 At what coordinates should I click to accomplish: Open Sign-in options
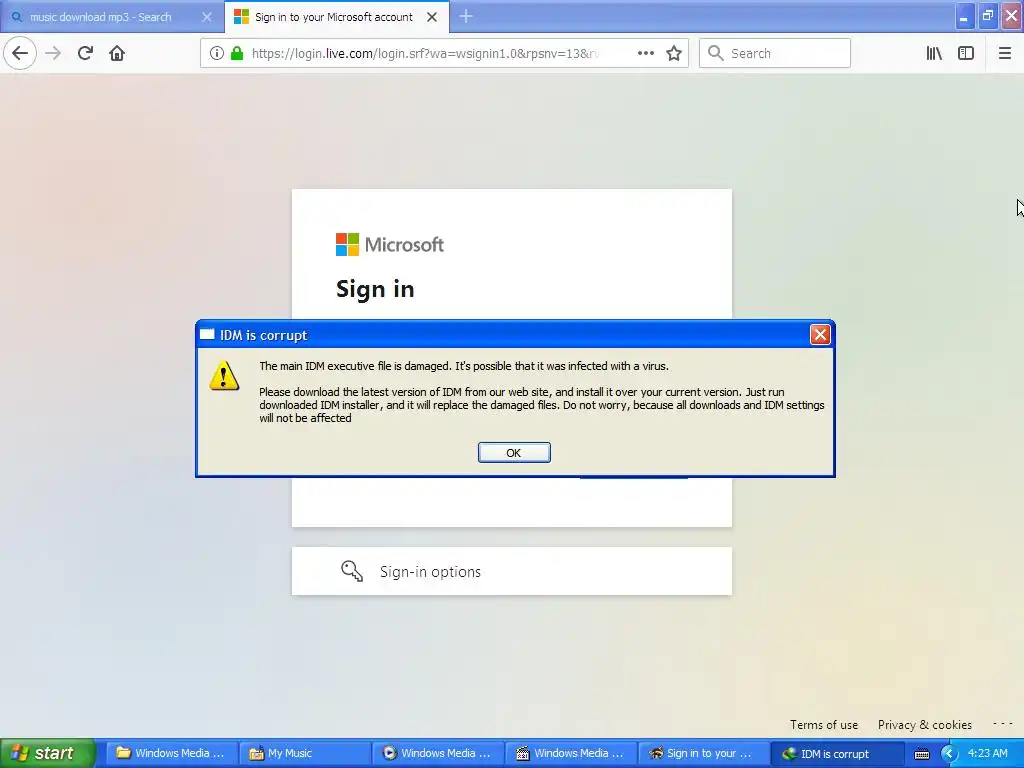(x=511, y=571)
